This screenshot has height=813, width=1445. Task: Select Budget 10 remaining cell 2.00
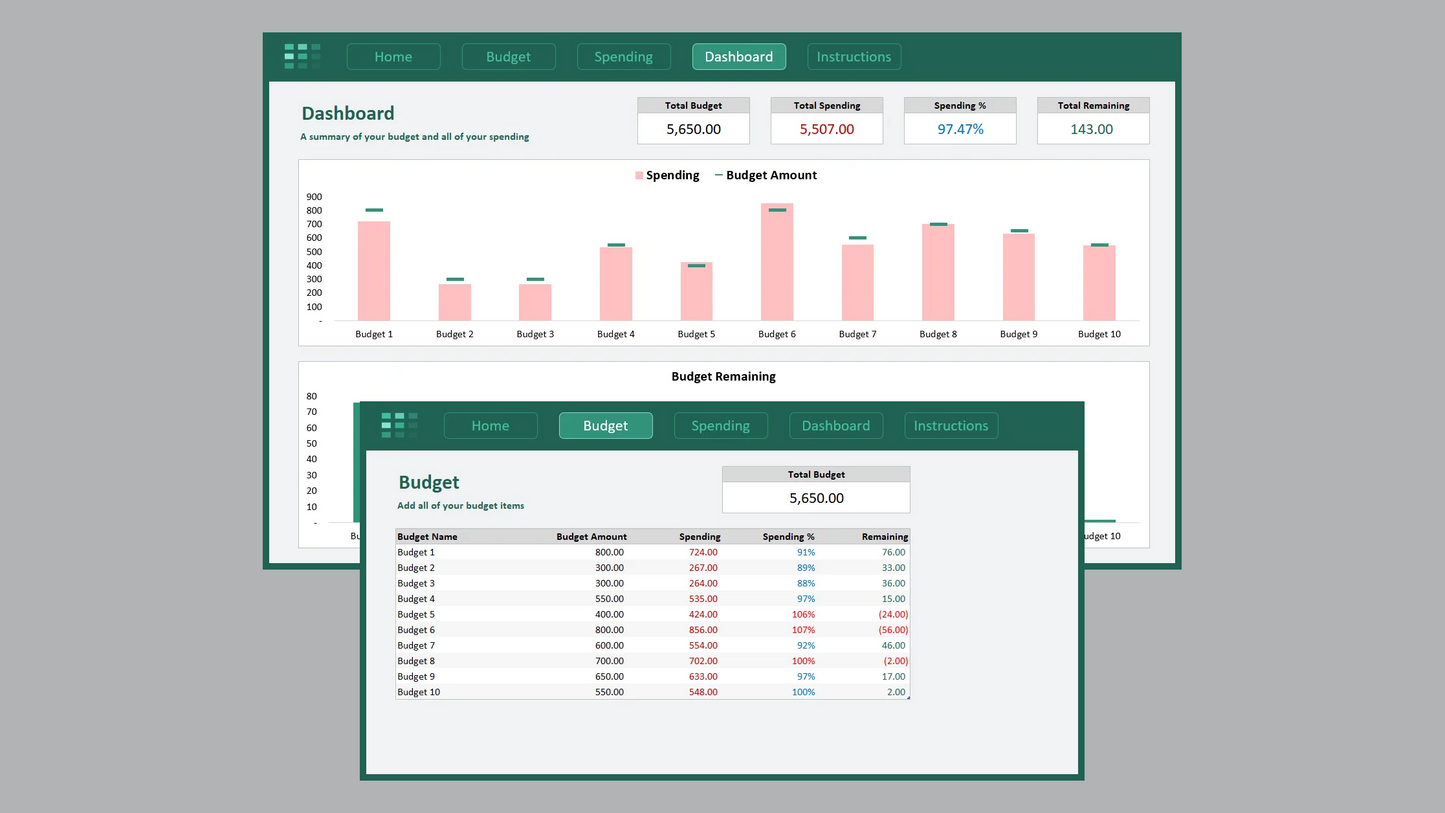pos(896,692)
